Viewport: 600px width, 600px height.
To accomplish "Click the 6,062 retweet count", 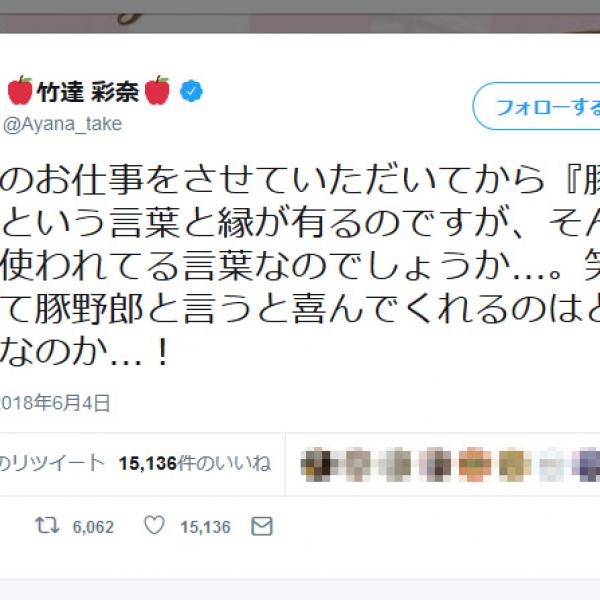I will (x=93, y=527).
